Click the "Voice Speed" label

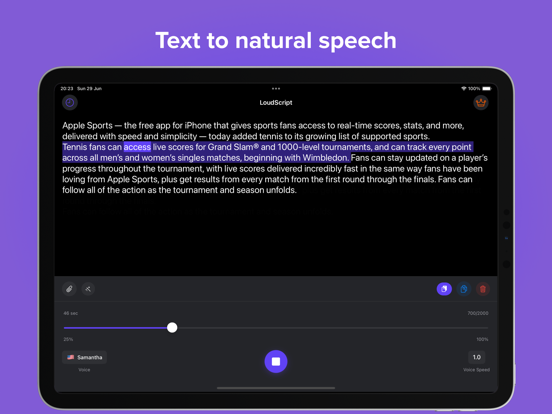[476, 370]
